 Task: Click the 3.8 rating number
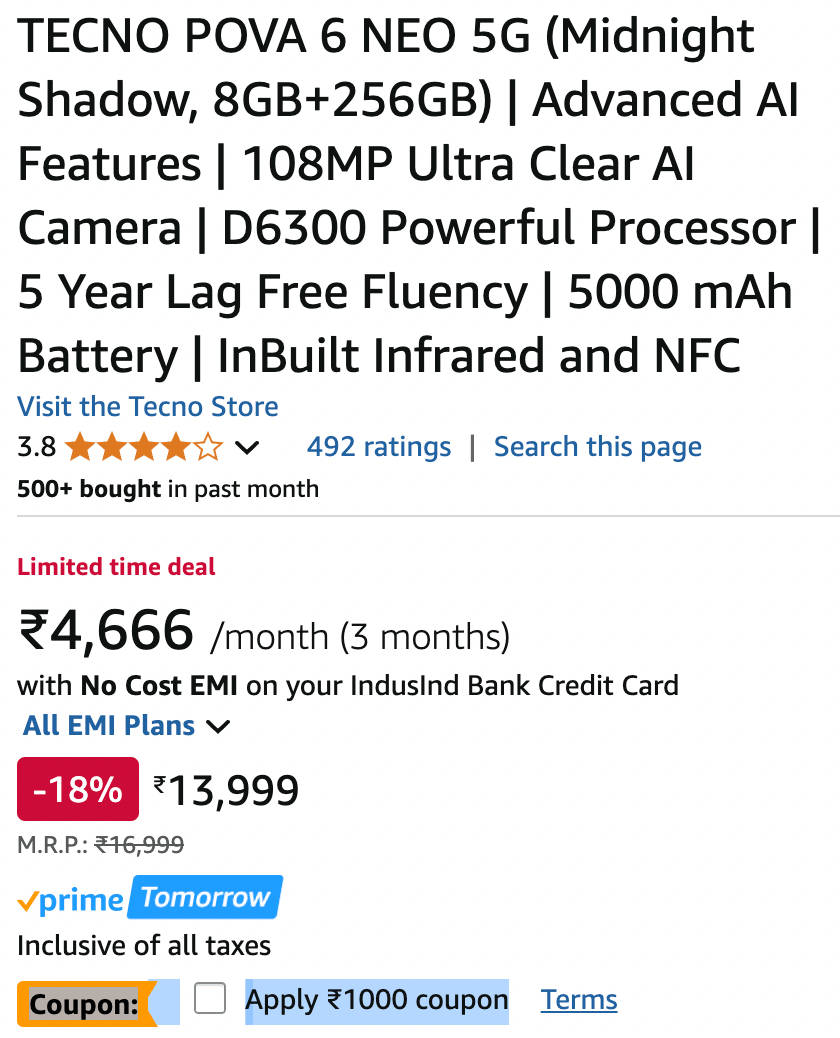37,447
